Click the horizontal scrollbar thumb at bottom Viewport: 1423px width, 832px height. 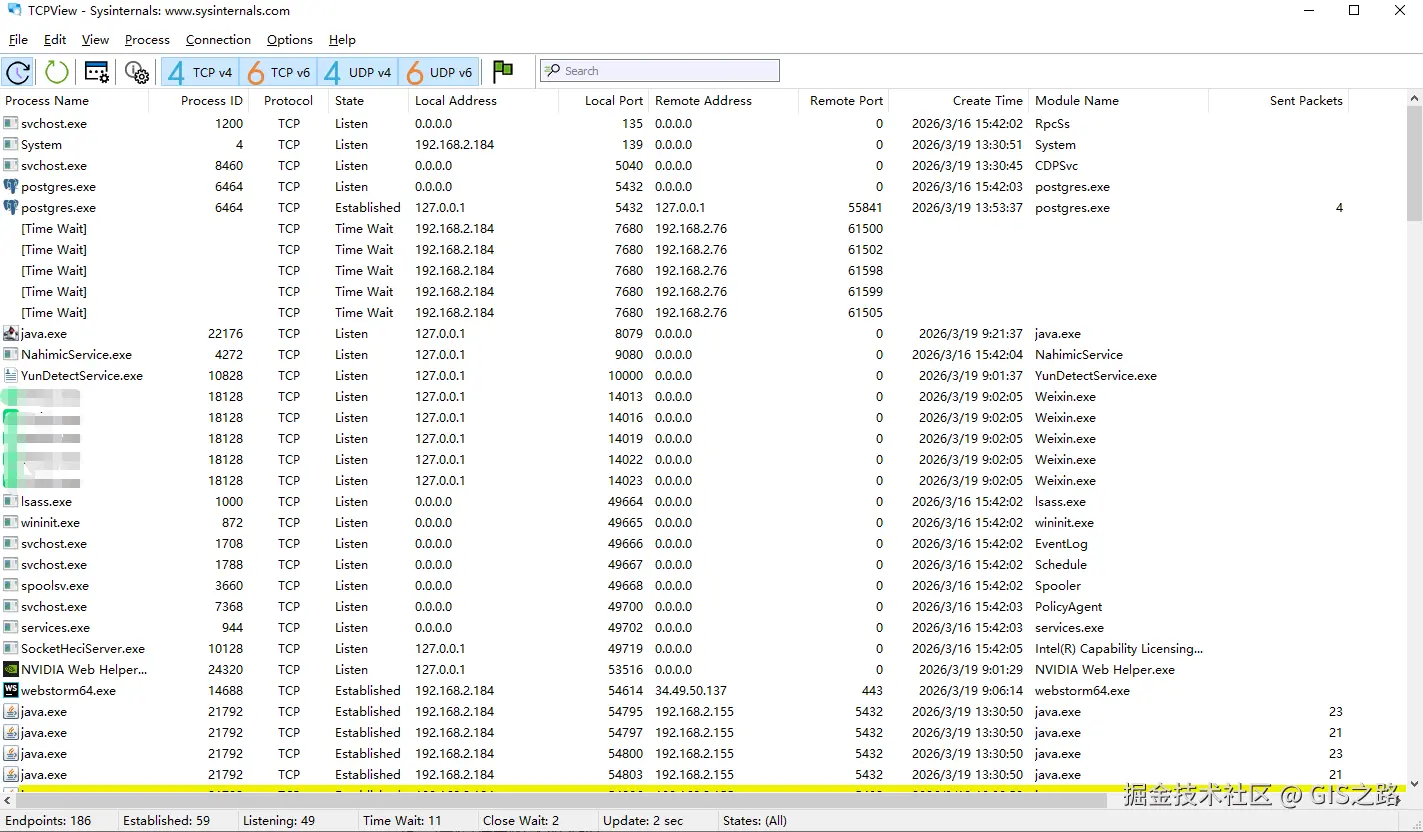(x=562, y=800)
